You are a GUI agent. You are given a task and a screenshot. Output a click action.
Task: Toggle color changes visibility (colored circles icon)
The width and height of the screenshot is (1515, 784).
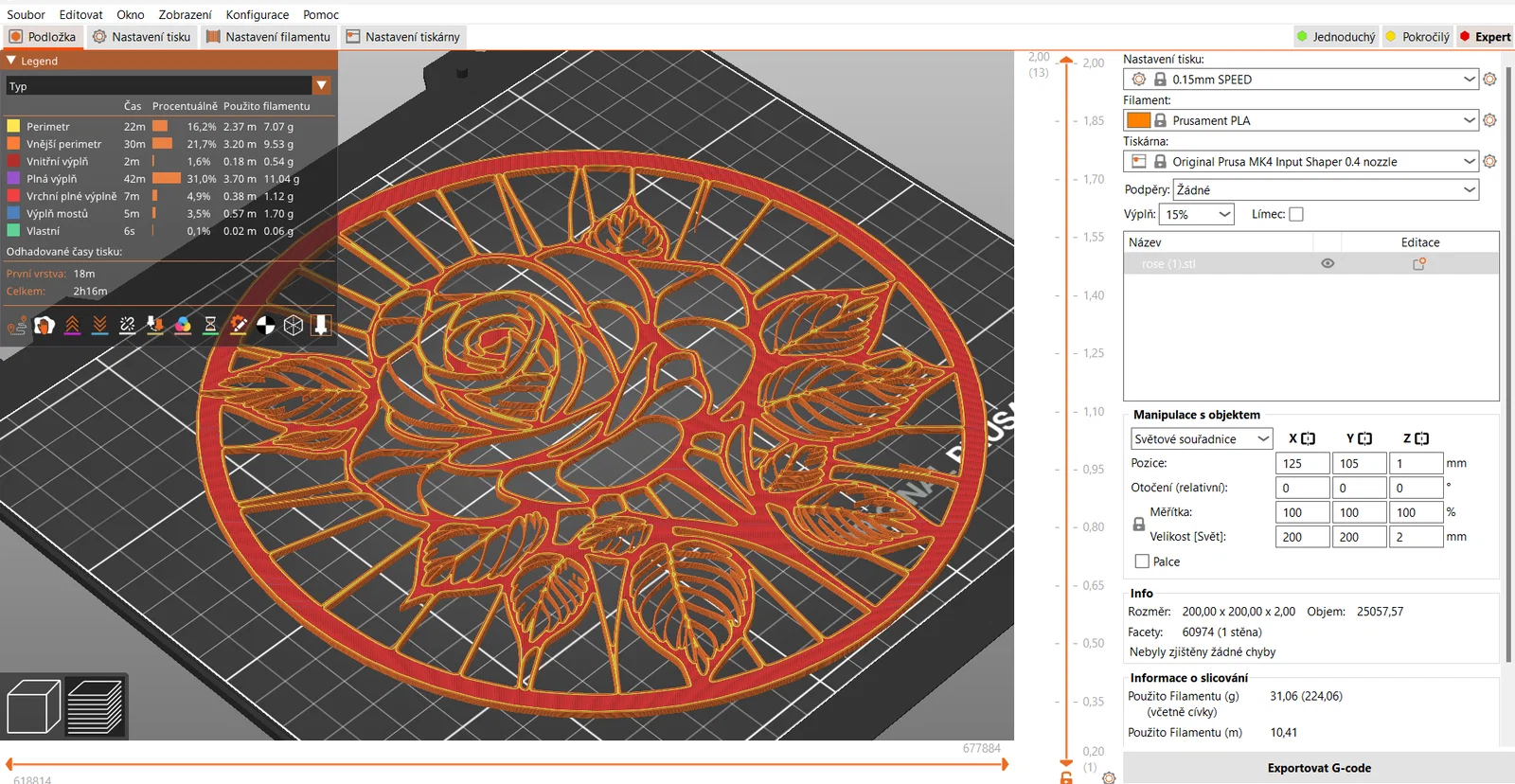coord(183,326)
